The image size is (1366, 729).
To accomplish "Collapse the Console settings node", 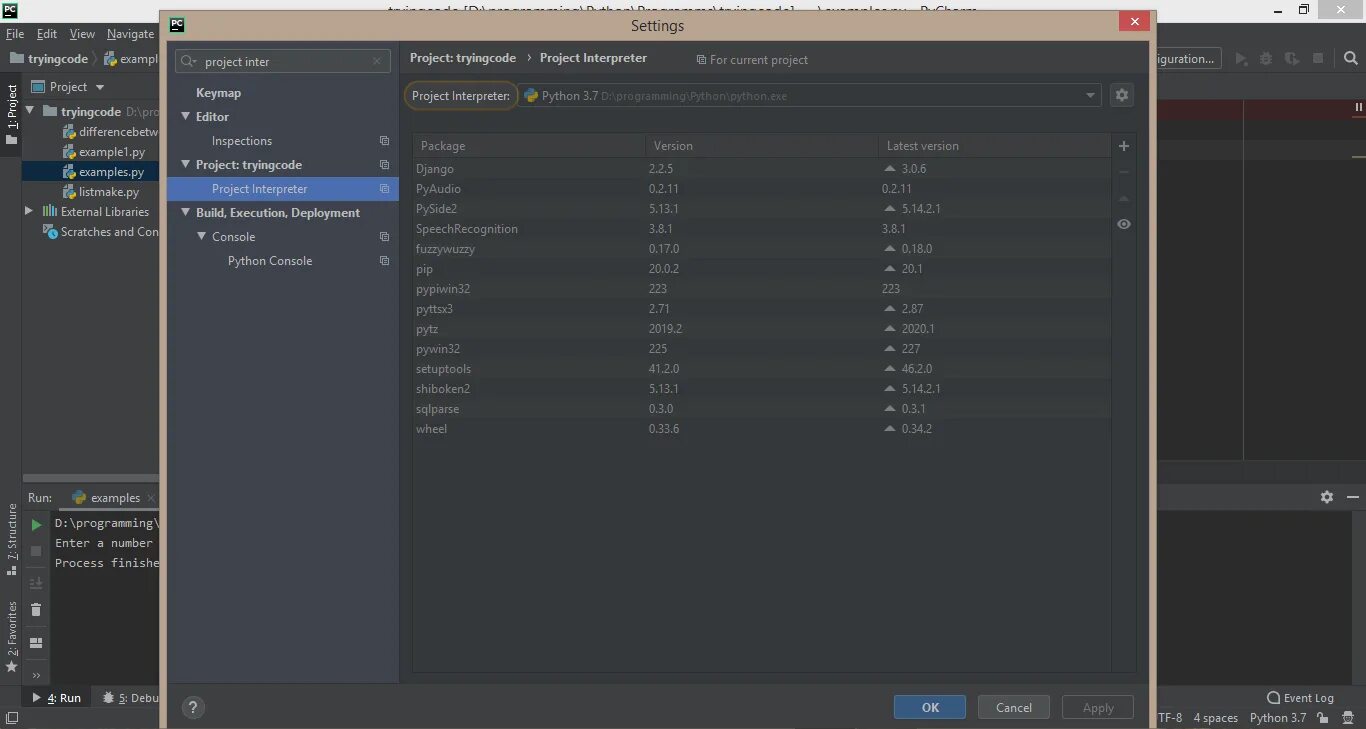I will (x=201, y=237).
